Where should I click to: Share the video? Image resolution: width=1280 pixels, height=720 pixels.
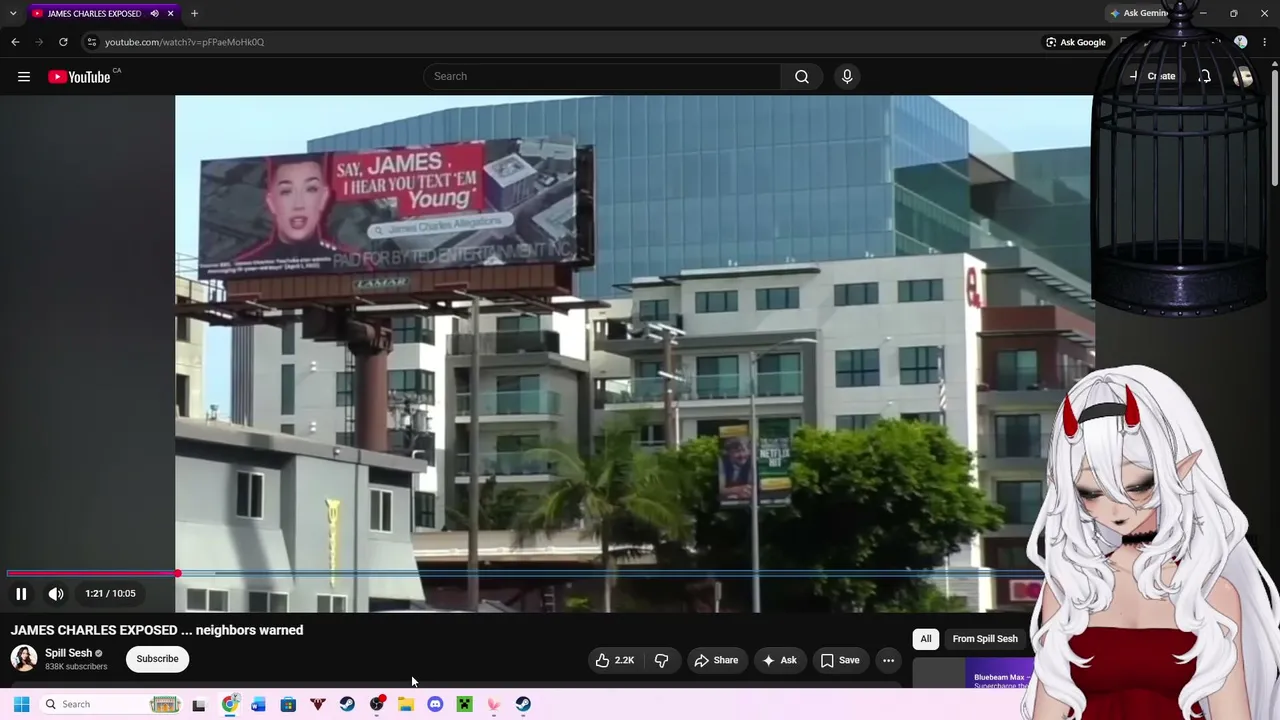tap(716, 660)
